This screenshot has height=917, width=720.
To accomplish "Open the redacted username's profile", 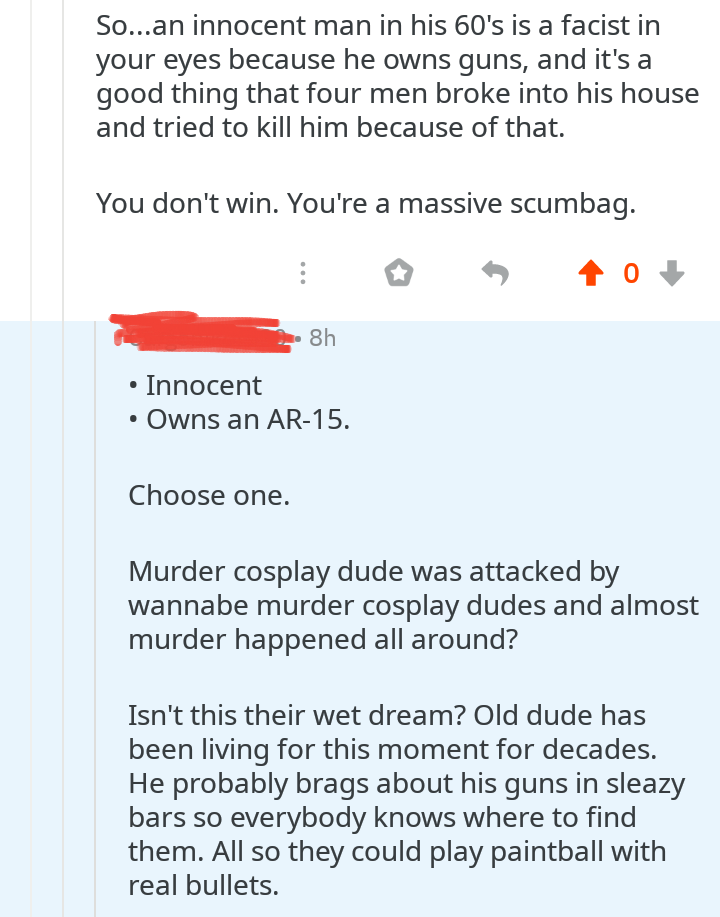I will tap(200, 334).
